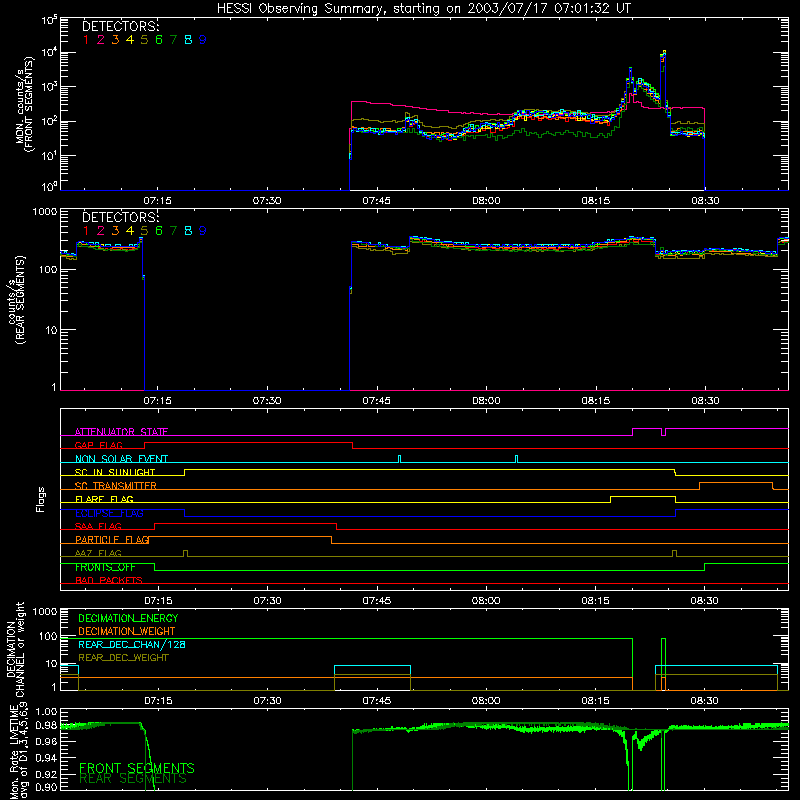Image resolution: width=800 pixels, height=800 pixels.
Task: Select the SAA_FLAG label
Action: click(x=98, y=526)
